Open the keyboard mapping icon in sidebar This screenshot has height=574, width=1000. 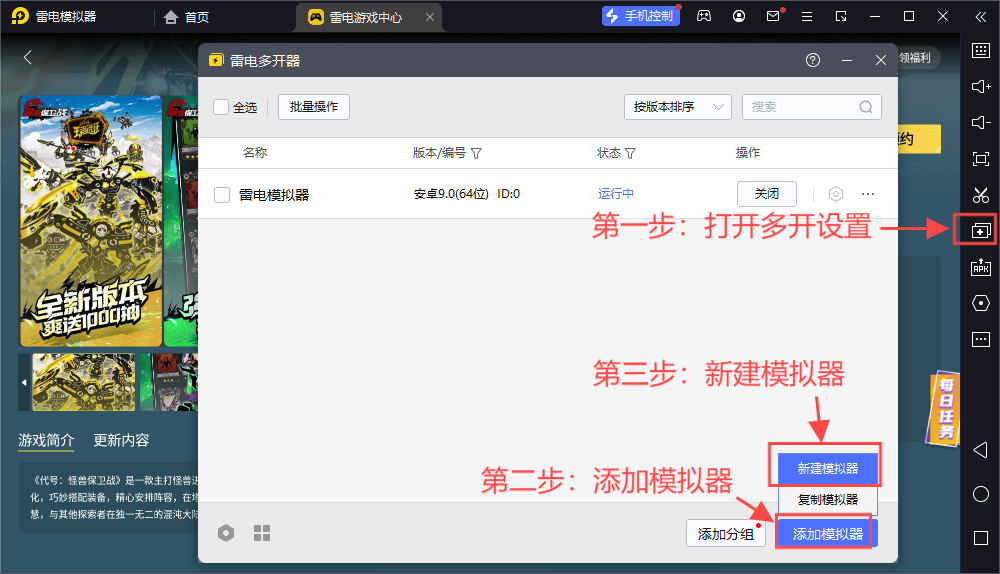coord(981,50)
